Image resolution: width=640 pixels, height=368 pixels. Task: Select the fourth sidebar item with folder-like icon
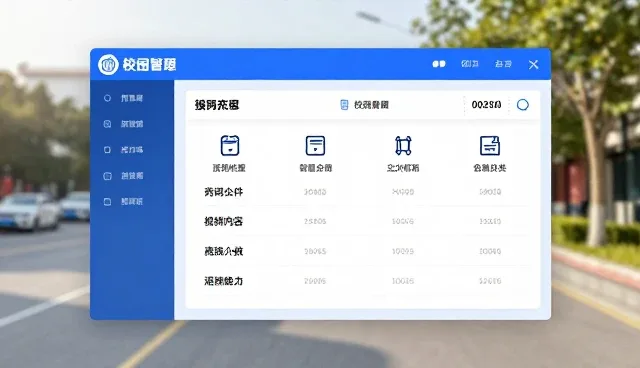coord(124,176)
